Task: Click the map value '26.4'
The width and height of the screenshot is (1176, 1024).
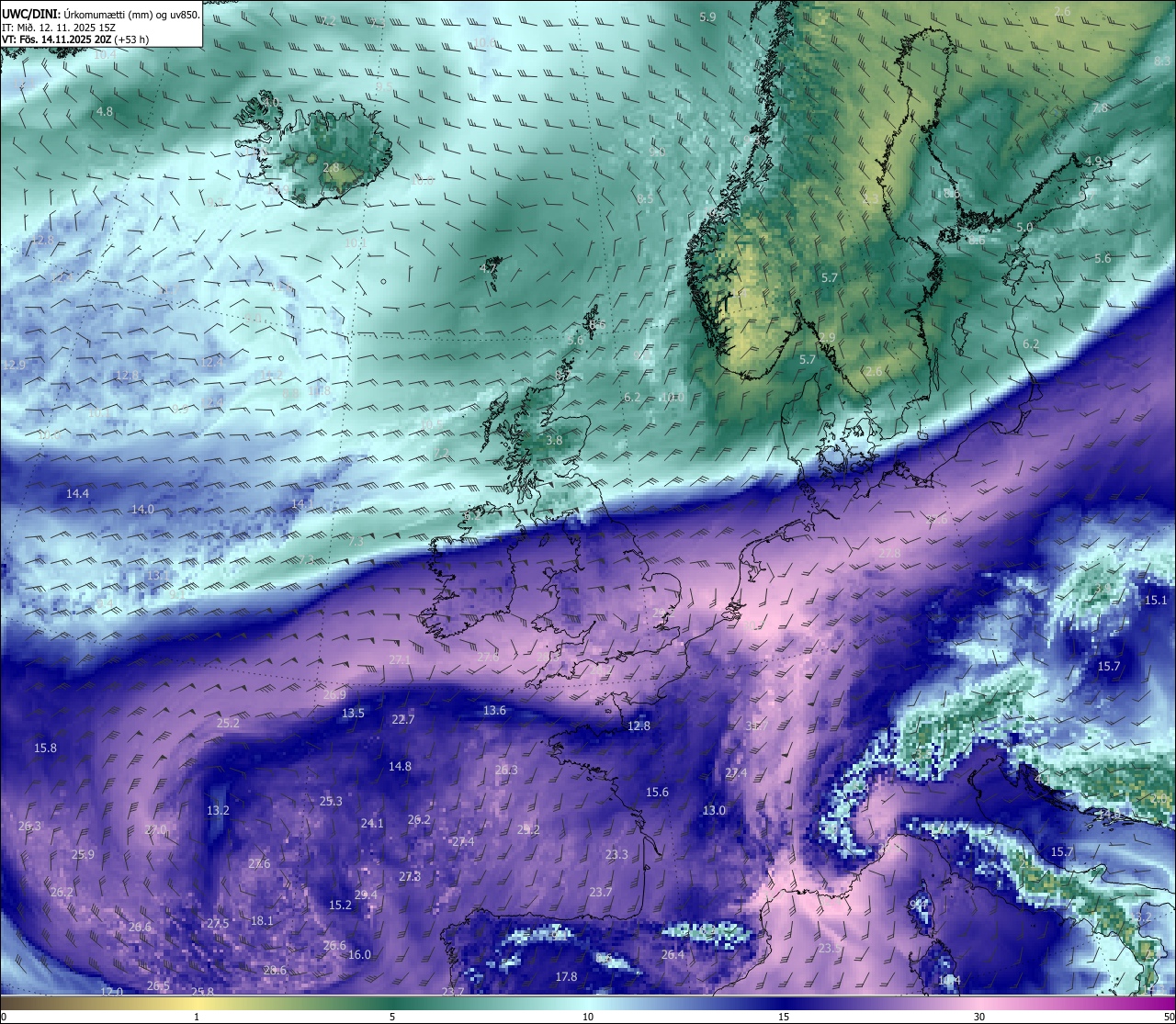Action: point(673,954)
